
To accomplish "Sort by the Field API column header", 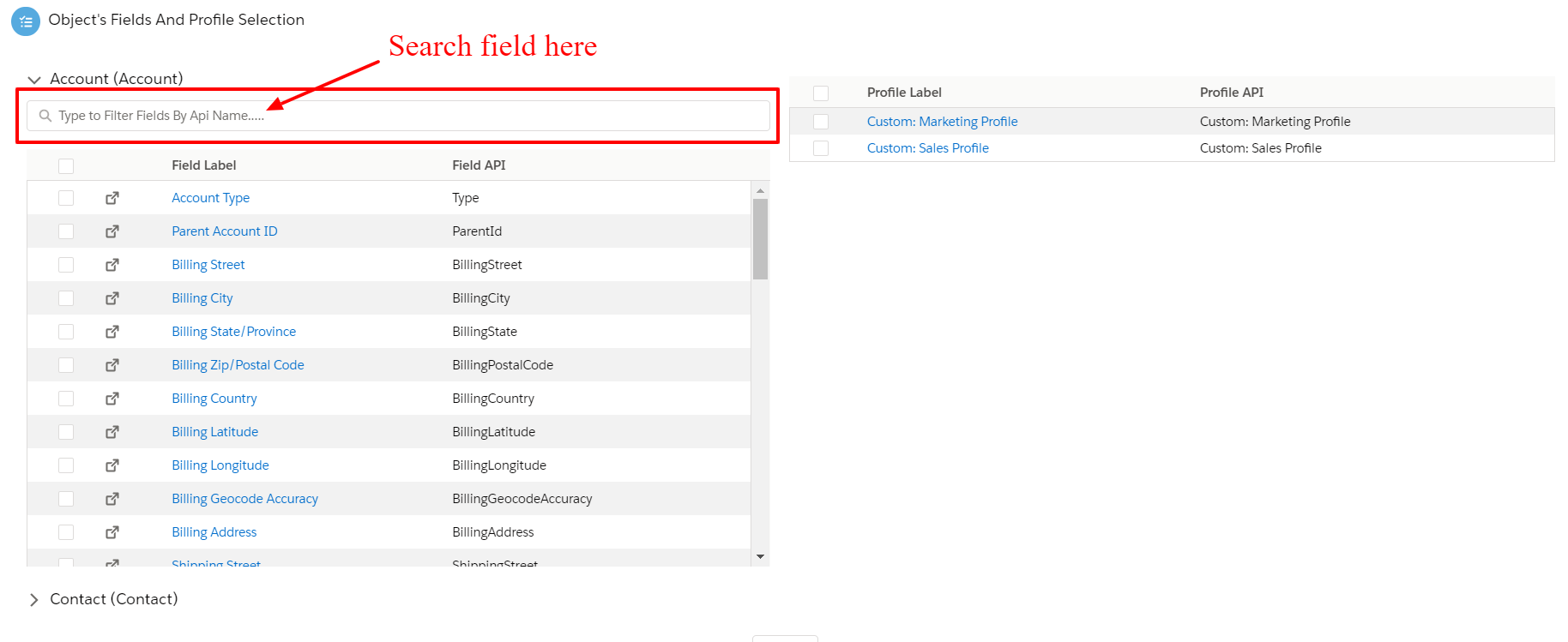I will pyautogui.click(x=479, y=165).
